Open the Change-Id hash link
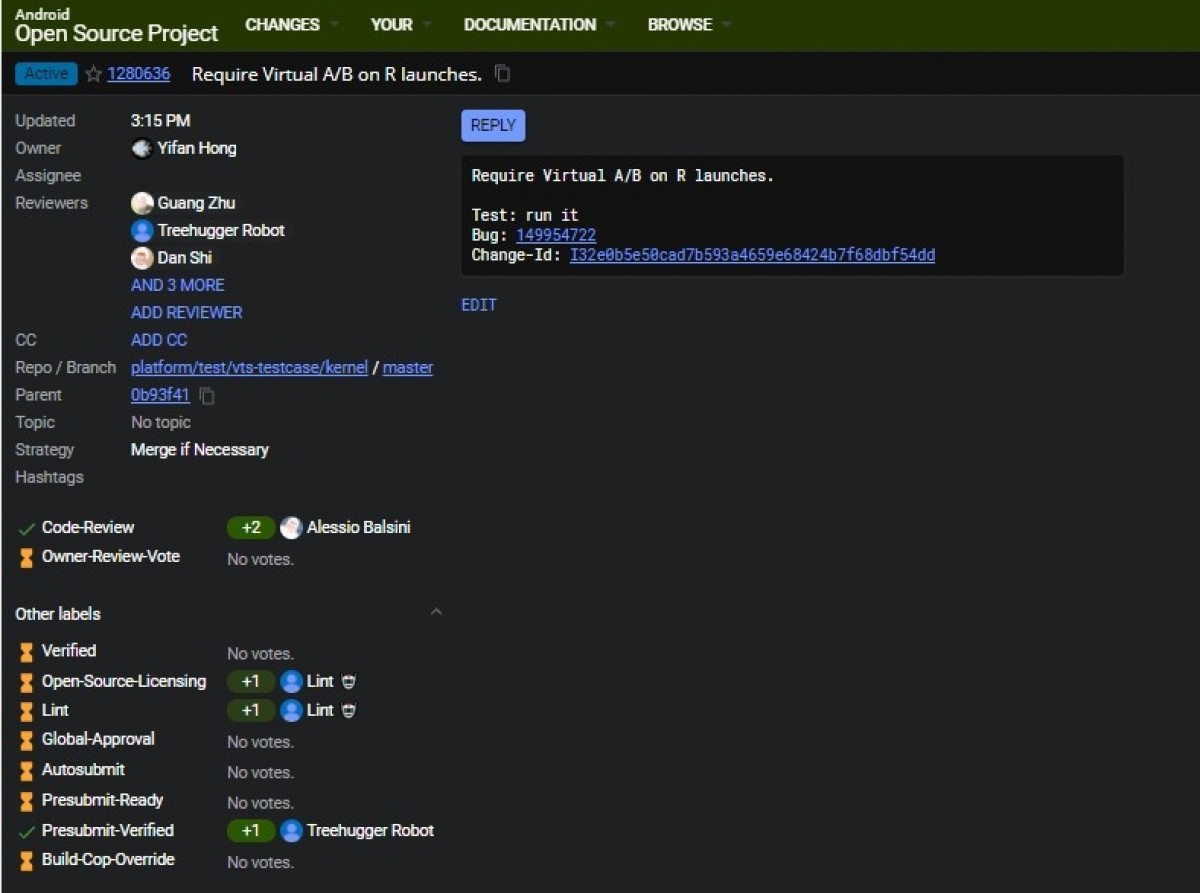The width and height of the screenshot is (1200, 893). [752, 255]
